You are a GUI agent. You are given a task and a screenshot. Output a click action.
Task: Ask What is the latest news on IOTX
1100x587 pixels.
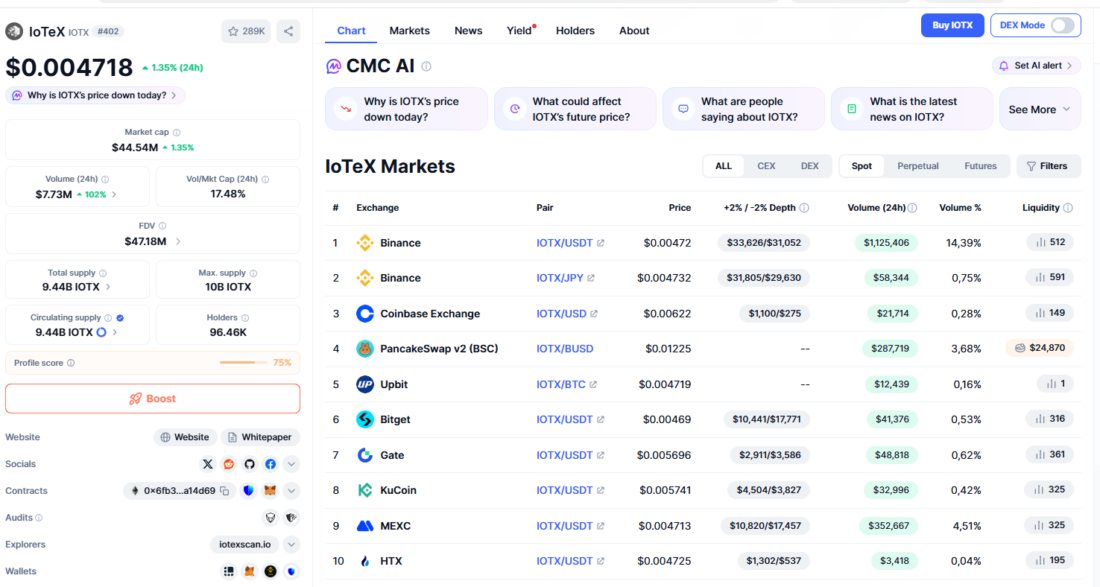pos(912,109)
